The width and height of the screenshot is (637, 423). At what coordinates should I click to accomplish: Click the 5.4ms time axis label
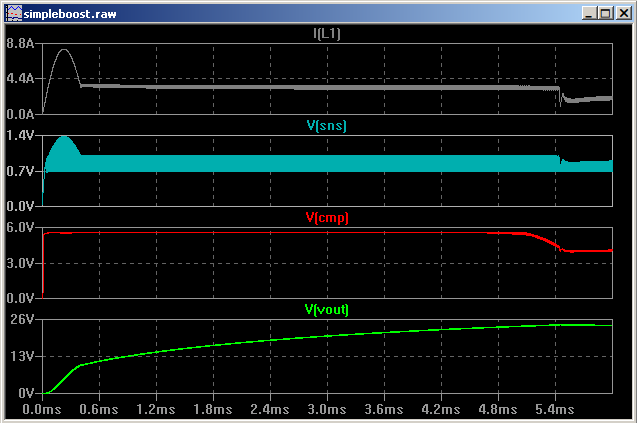coord(555,409)
